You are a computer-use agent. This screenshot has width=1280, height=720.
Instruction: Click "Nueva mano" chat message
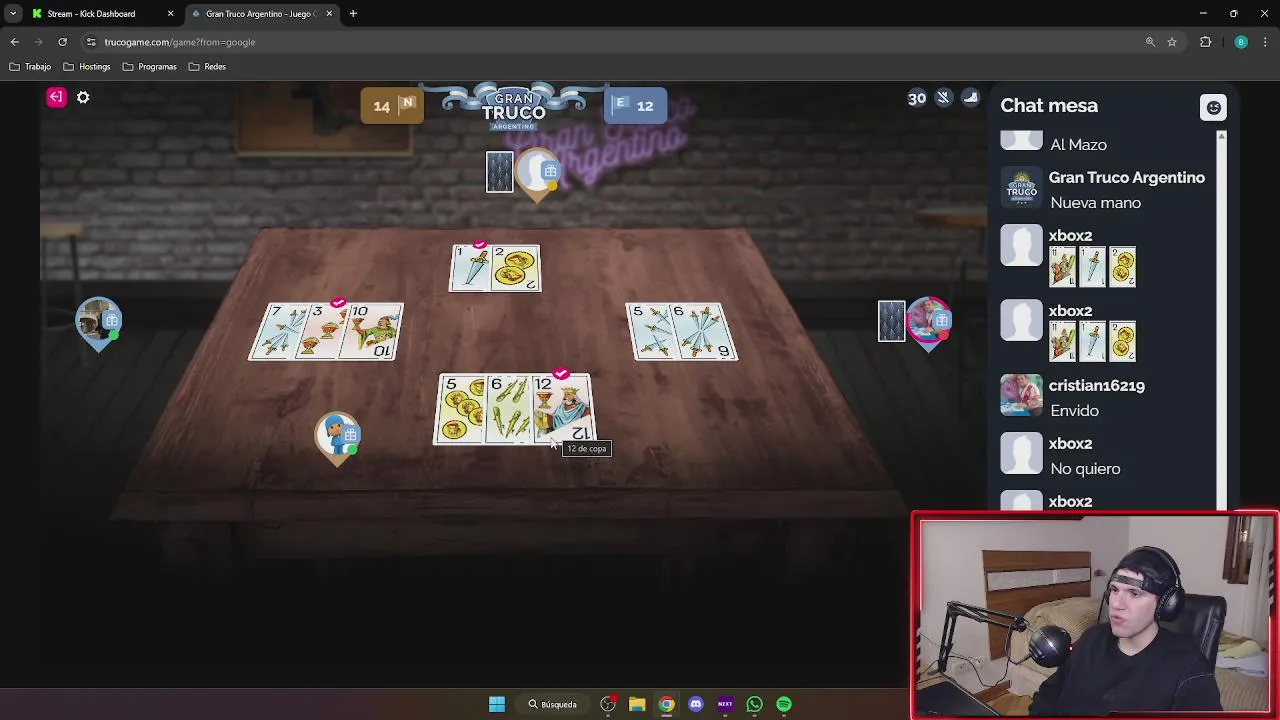coord(1095,203)
